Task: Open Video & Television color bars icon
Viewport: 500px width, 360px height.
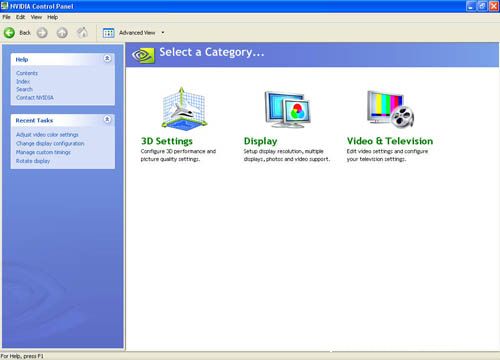Action: [391, 109]
